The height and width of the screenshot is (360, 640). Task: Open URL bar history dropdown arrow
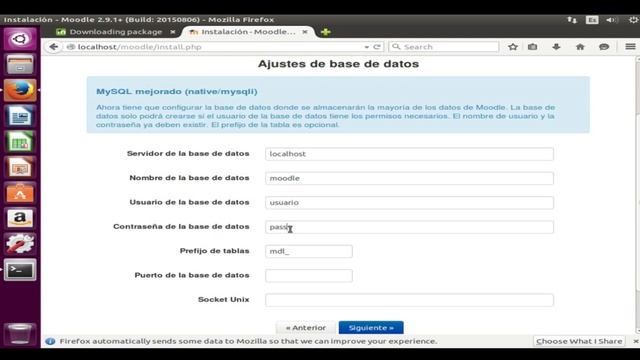pyautogui.click(x=367, y=47)
